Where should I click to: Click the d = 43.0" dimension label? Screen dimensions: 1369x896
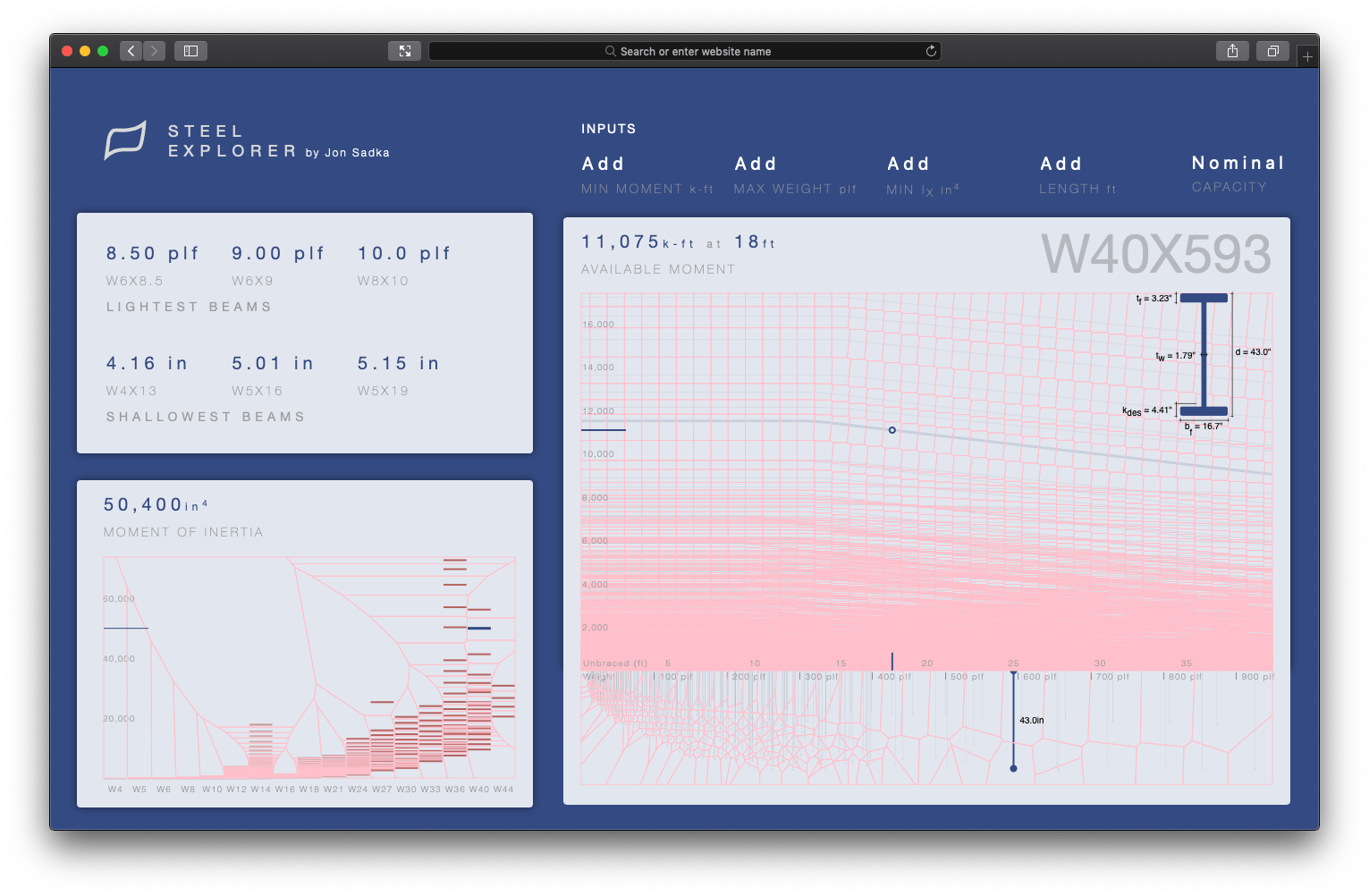click(1253, 352)
